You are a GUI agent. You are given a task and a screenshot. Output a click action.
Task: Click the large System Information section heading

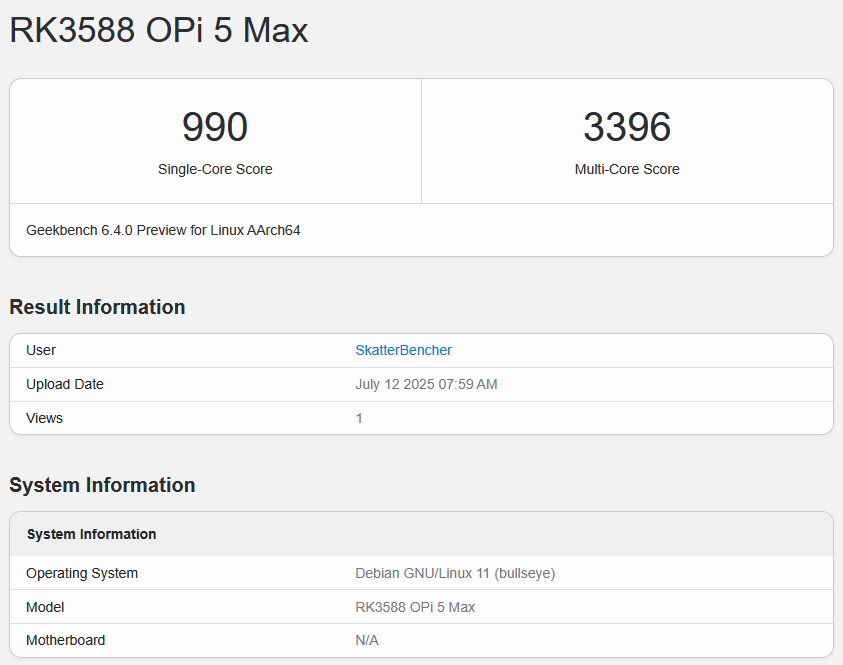click(x=102, y=485)
